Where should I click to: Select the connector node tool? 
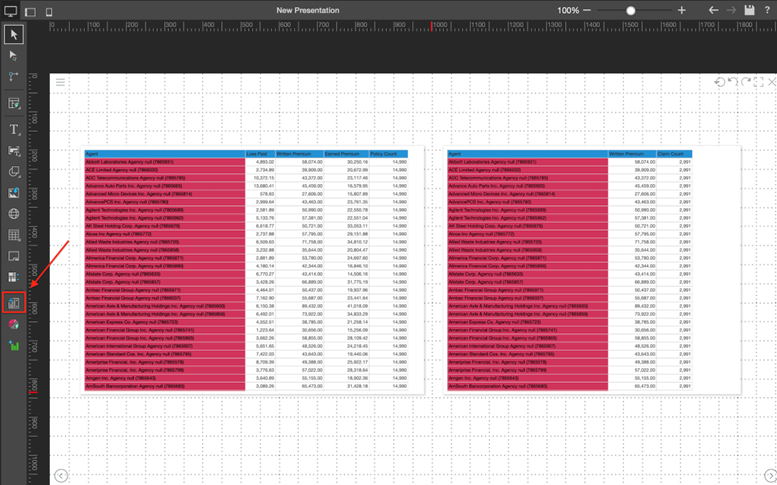13,76
